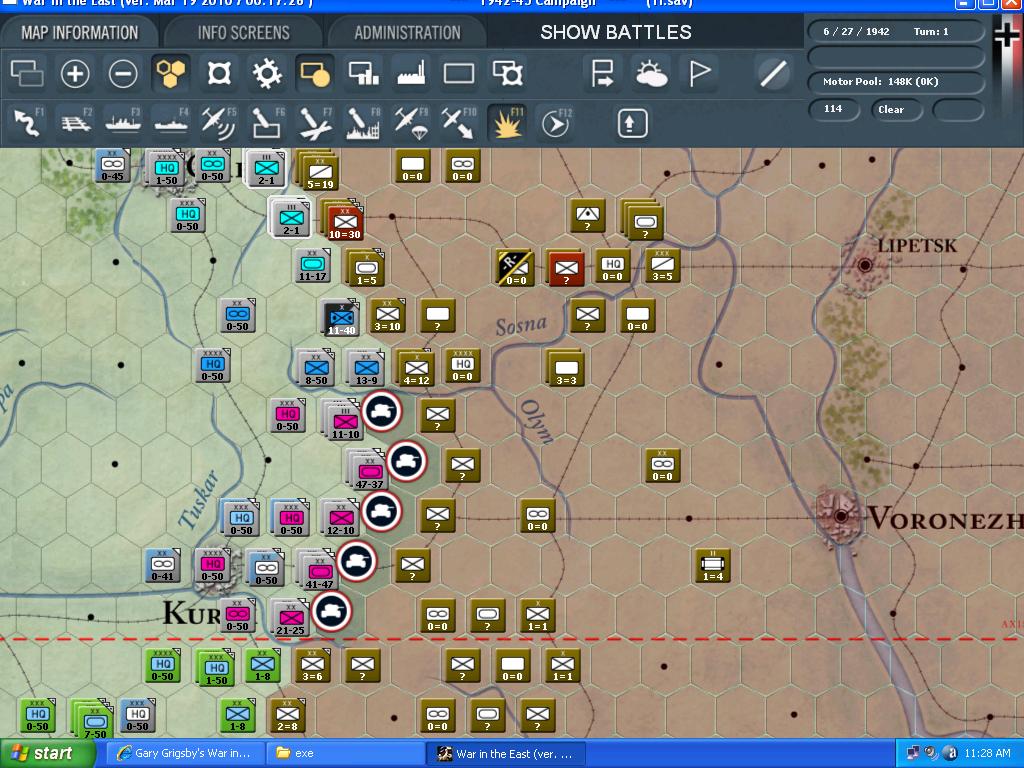Click the Clear weather button
This screenshot has height=768, width=1024.
(896, 109)
